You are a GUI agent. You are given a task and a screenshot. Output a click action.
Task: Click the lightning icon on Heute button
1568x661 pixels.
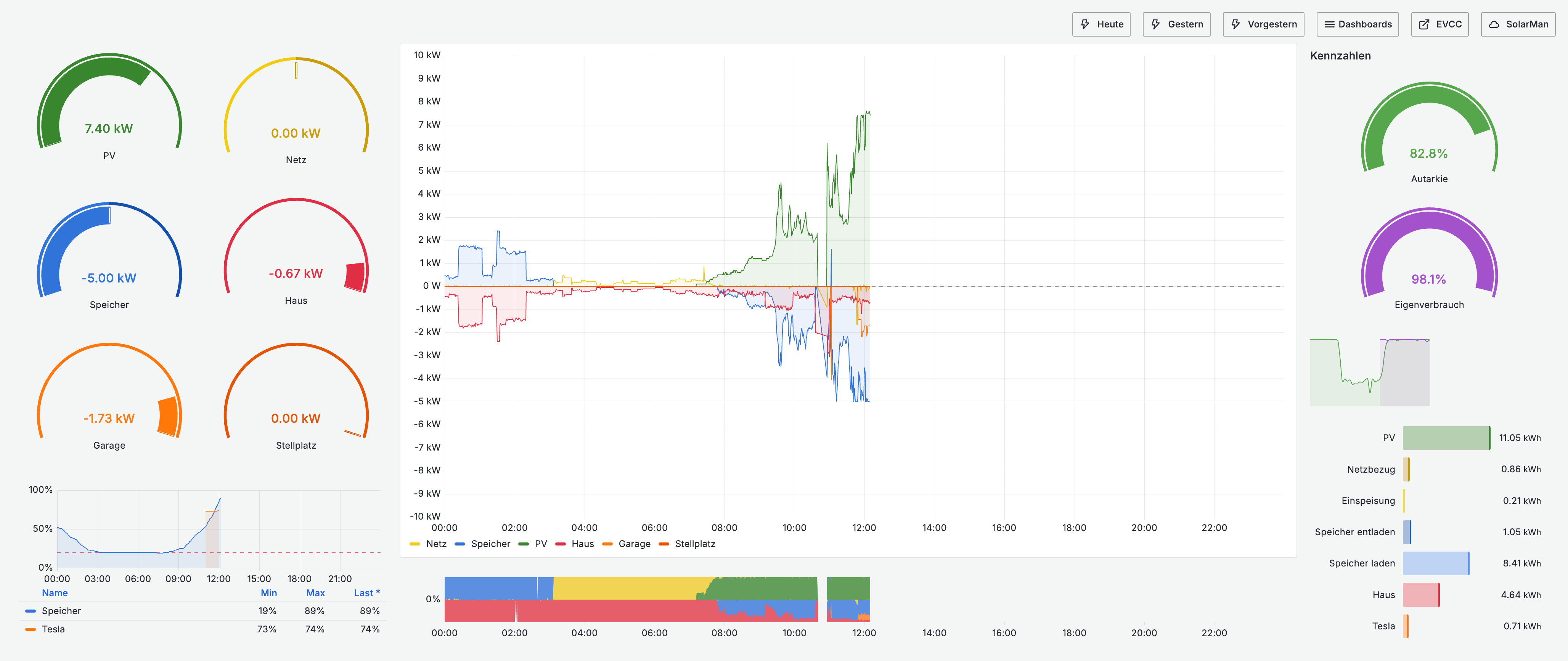tap(1085, 24)
